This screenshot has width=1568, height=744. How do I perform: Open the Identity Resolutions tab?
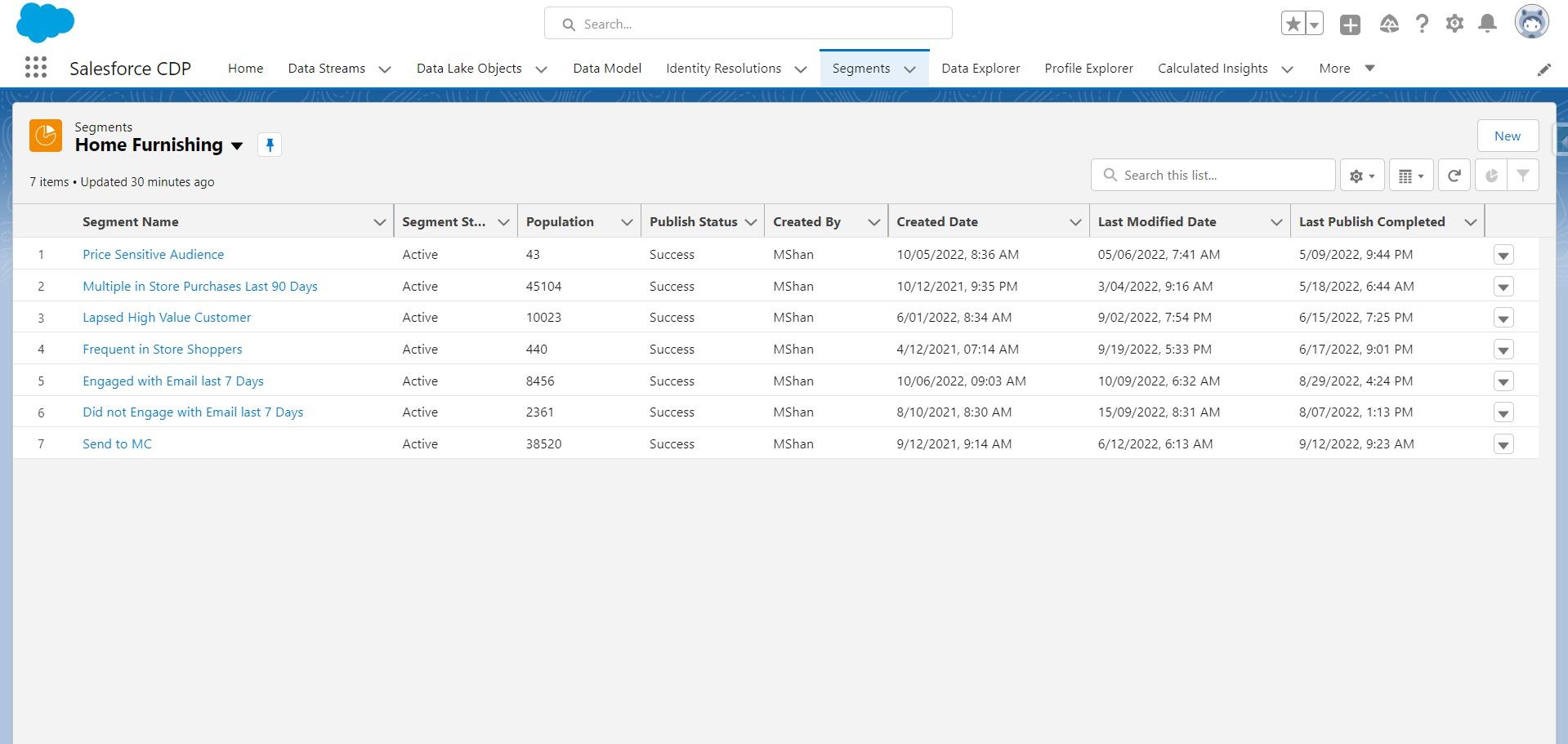(723, 69)
